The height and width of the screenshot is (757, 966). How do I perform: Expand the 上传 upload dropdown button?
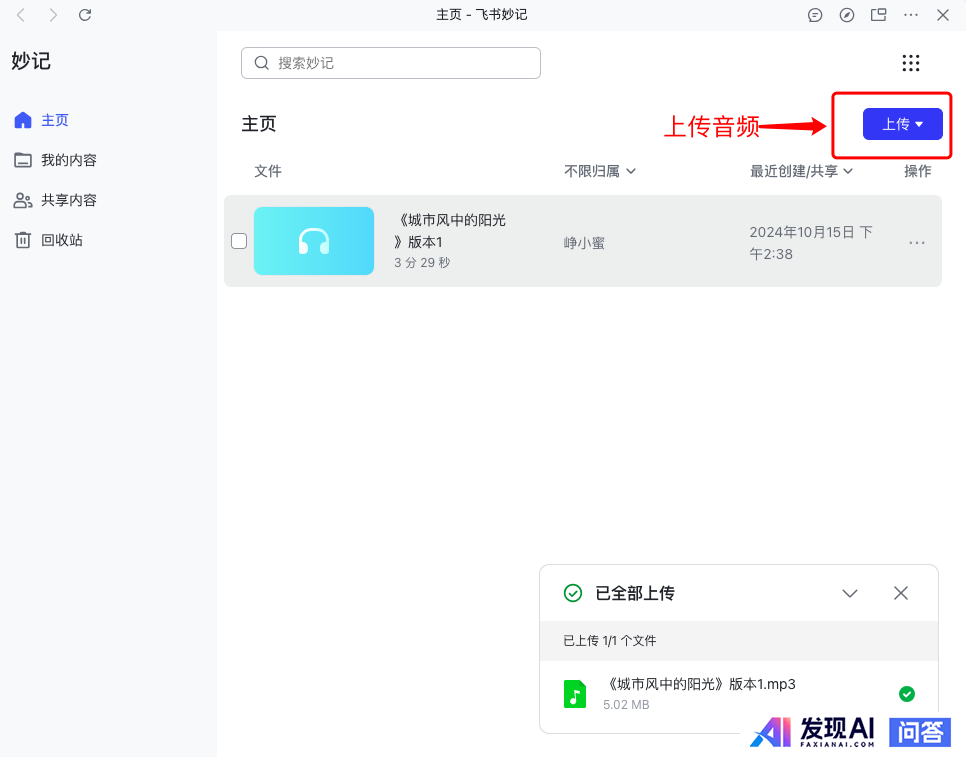902,124
